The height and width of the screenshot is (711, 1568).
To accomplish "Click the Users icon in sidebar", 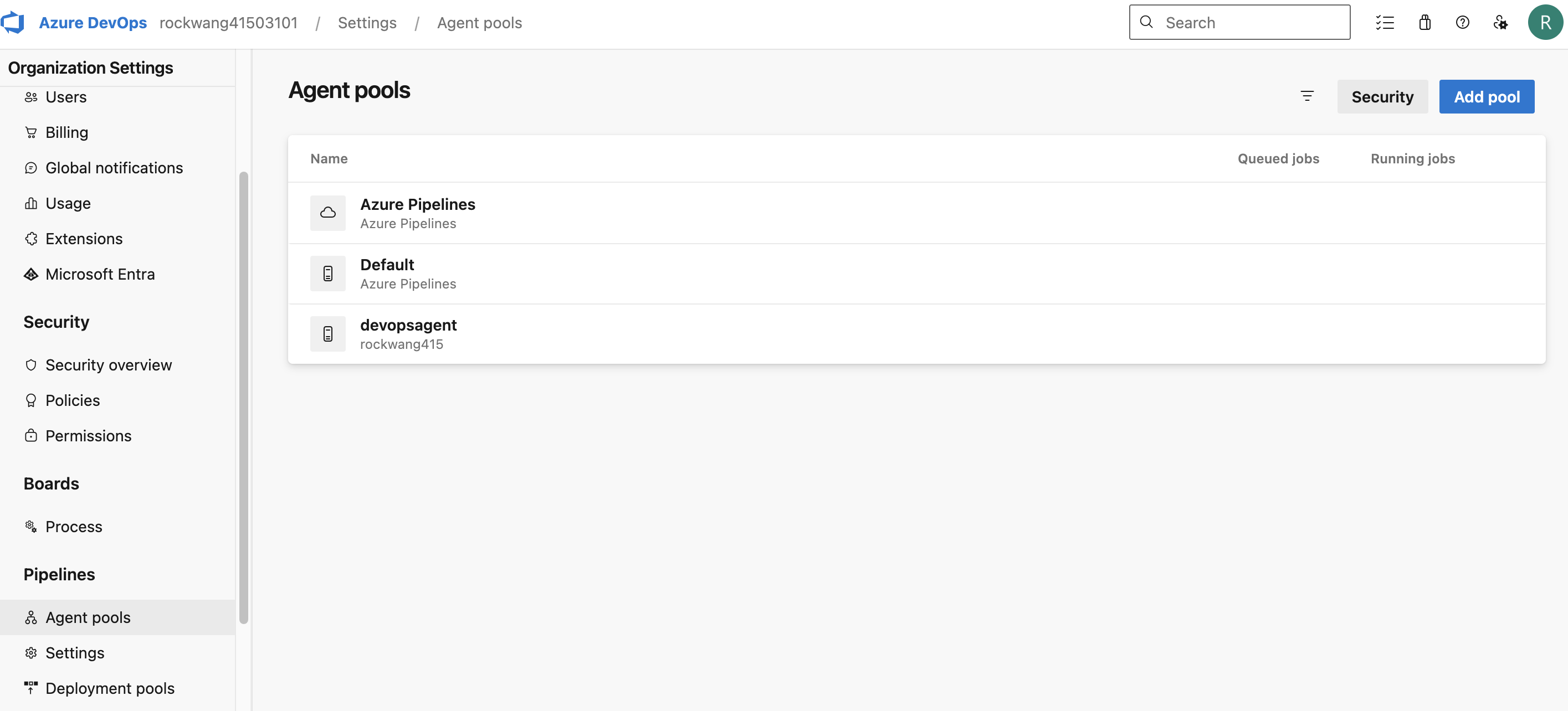I will point(31,97).
